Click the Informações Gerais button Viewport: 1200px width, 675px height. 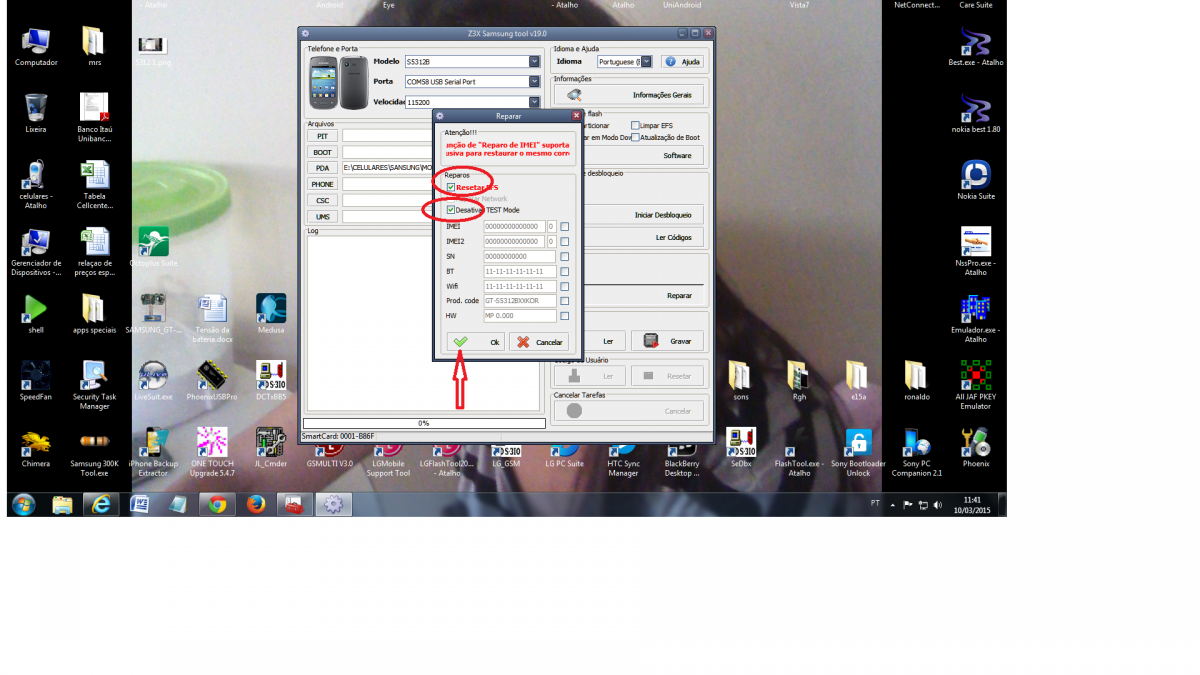(630, 95)
